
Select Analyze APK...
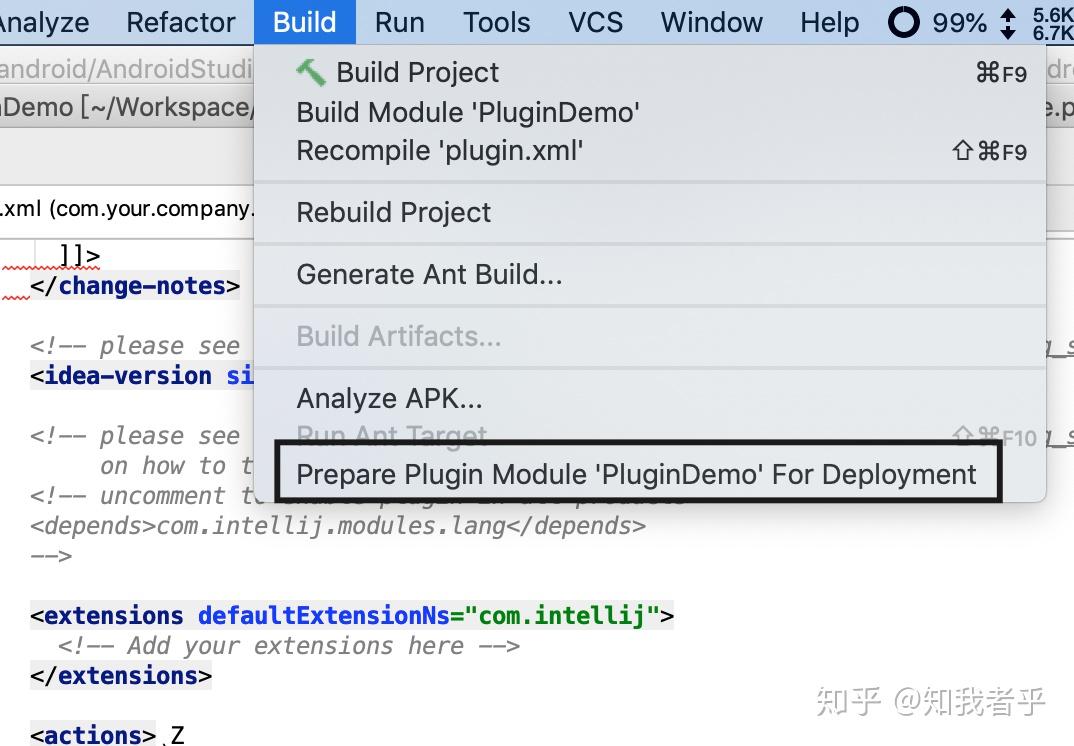tap(389, 398)
